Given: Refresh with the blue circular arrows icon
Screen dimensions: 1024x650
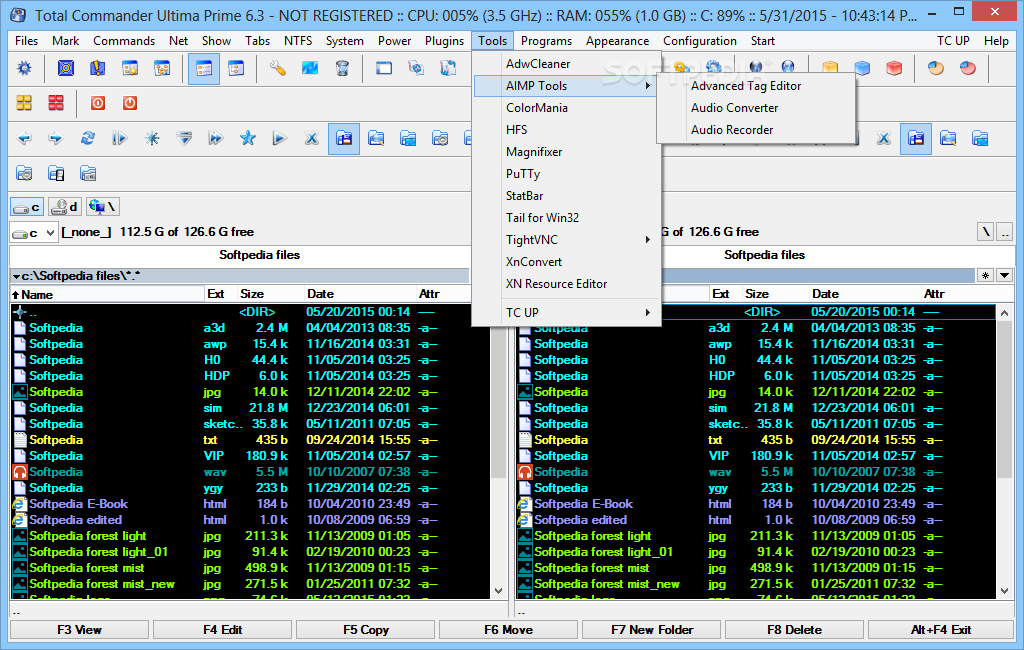Looking at the screenshot, I should [x=88, y=138].
